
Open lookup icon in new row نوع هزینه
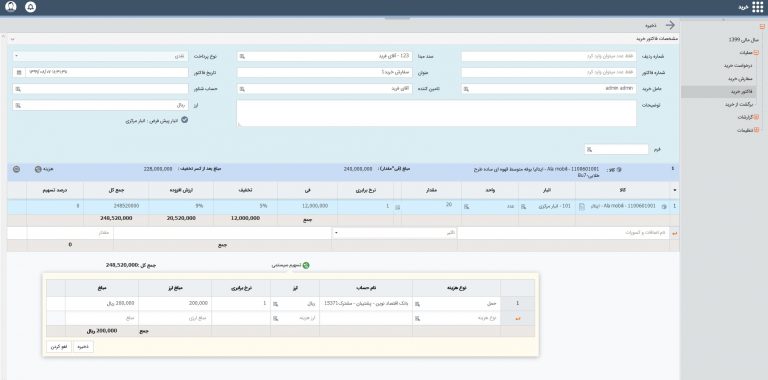(x=418, y=319)
